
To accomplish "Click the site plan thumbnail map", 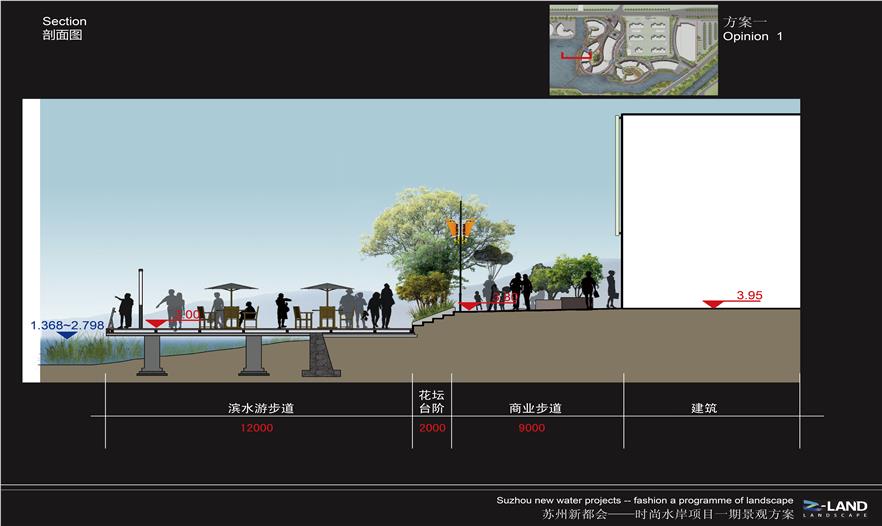I will (x=634, y=50).
